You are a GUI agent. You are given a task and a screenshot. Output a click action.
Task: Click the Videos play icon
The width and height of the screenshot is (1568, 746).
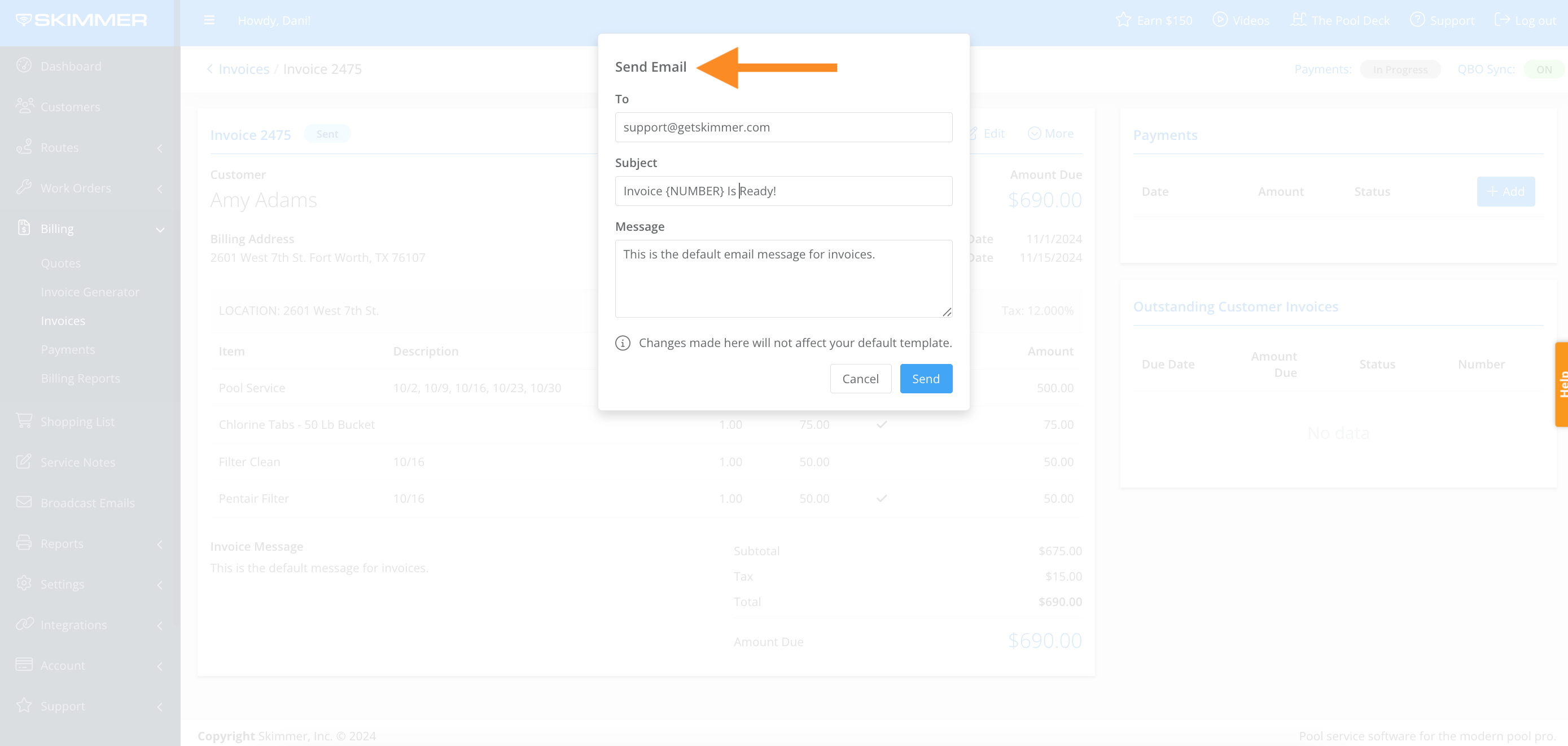pos(1220,20)
